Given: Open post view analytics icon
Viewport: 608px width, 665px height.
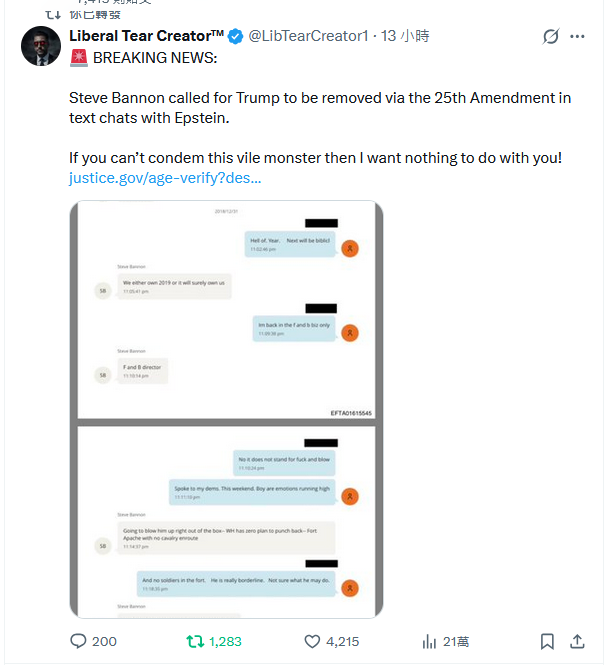Looking at the screenshot, I should click(429, 641).
